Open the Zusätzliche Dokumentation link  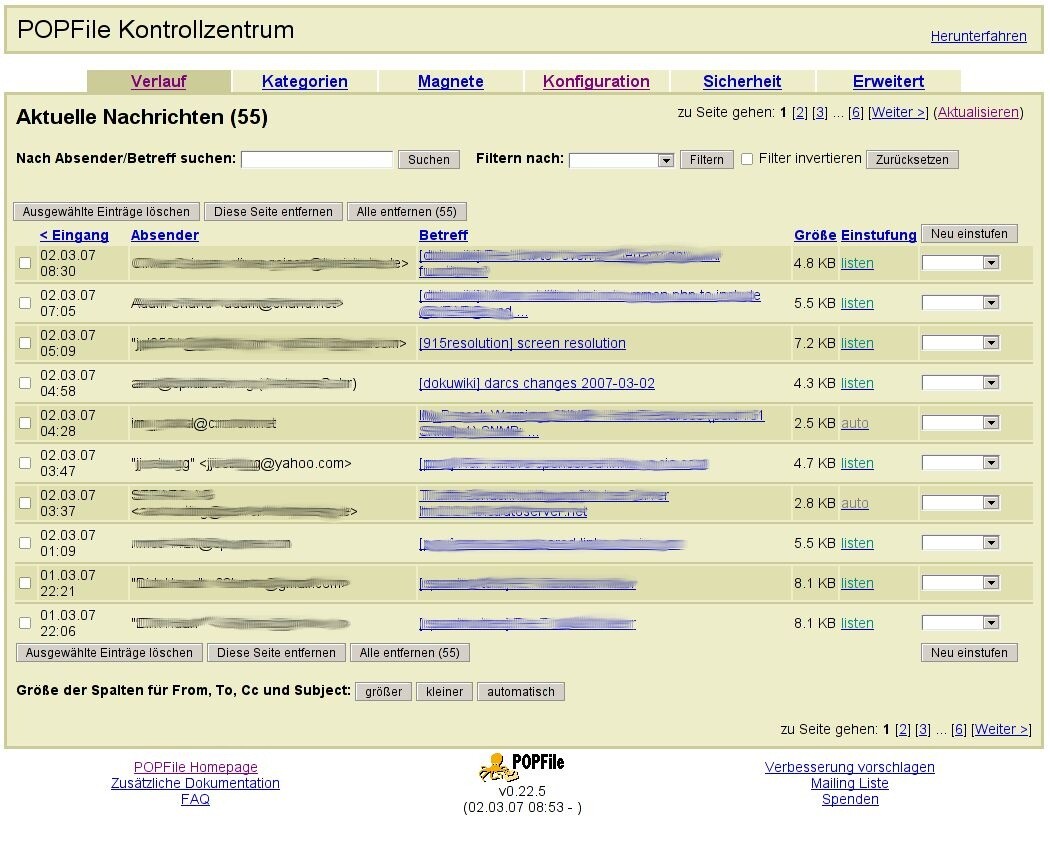coord(195,783)
